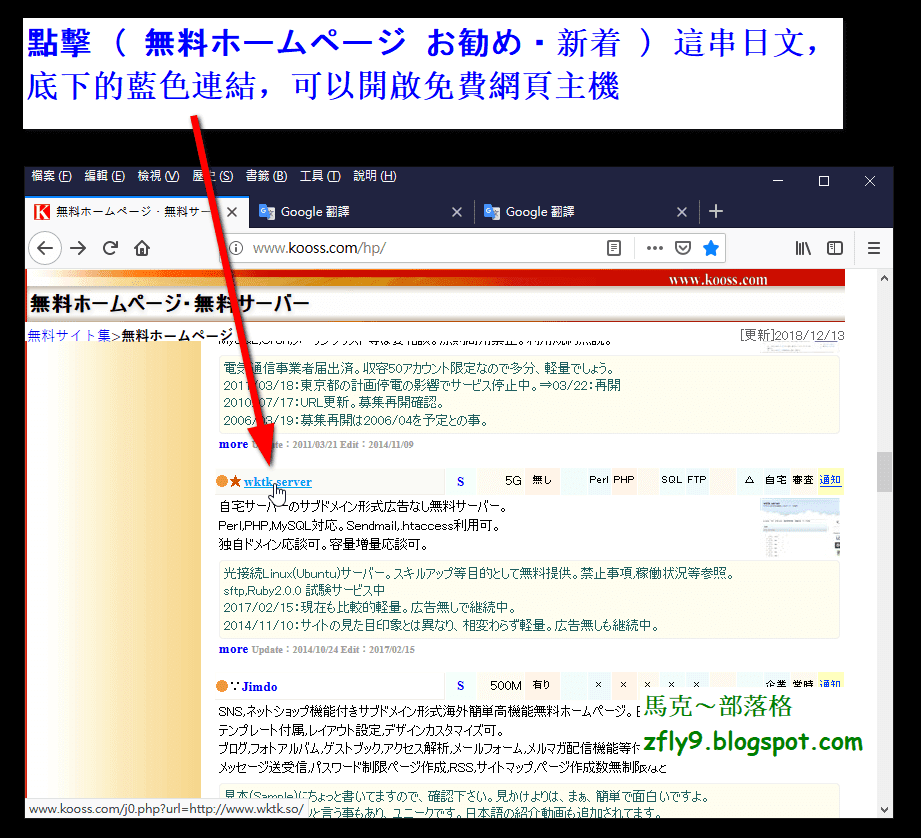This screenshot has width=921, height=838.
Task: Close the first Google 翻譯 tab
Action: 457,212
